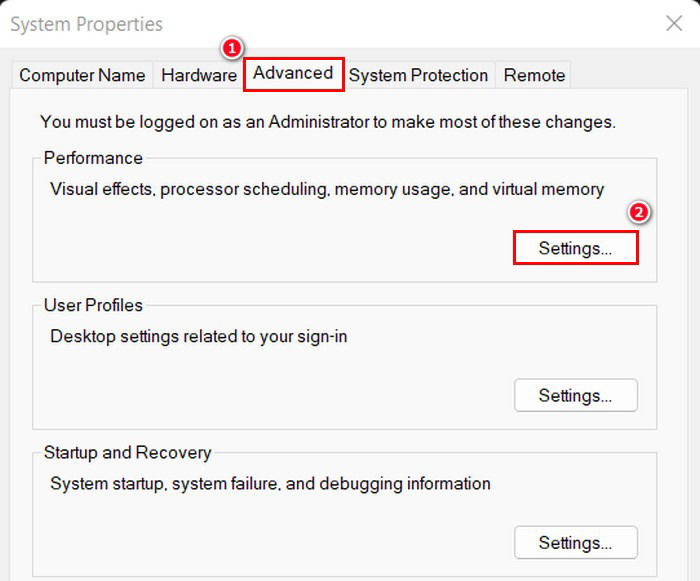Screen dimensions: 700x581
Task: Click the Administrator logon notice text
Action: click(x=328, y=122)
